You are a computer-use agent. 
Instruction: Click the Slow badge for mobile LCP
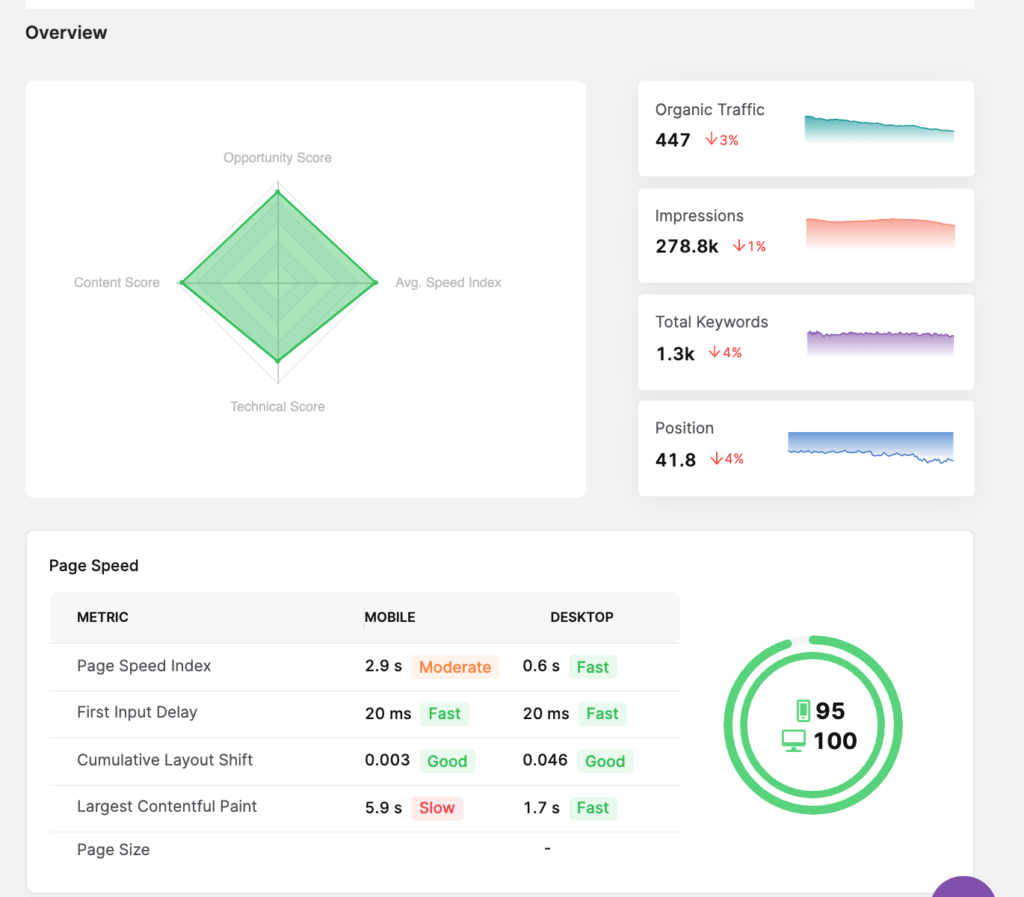point(437,808)
